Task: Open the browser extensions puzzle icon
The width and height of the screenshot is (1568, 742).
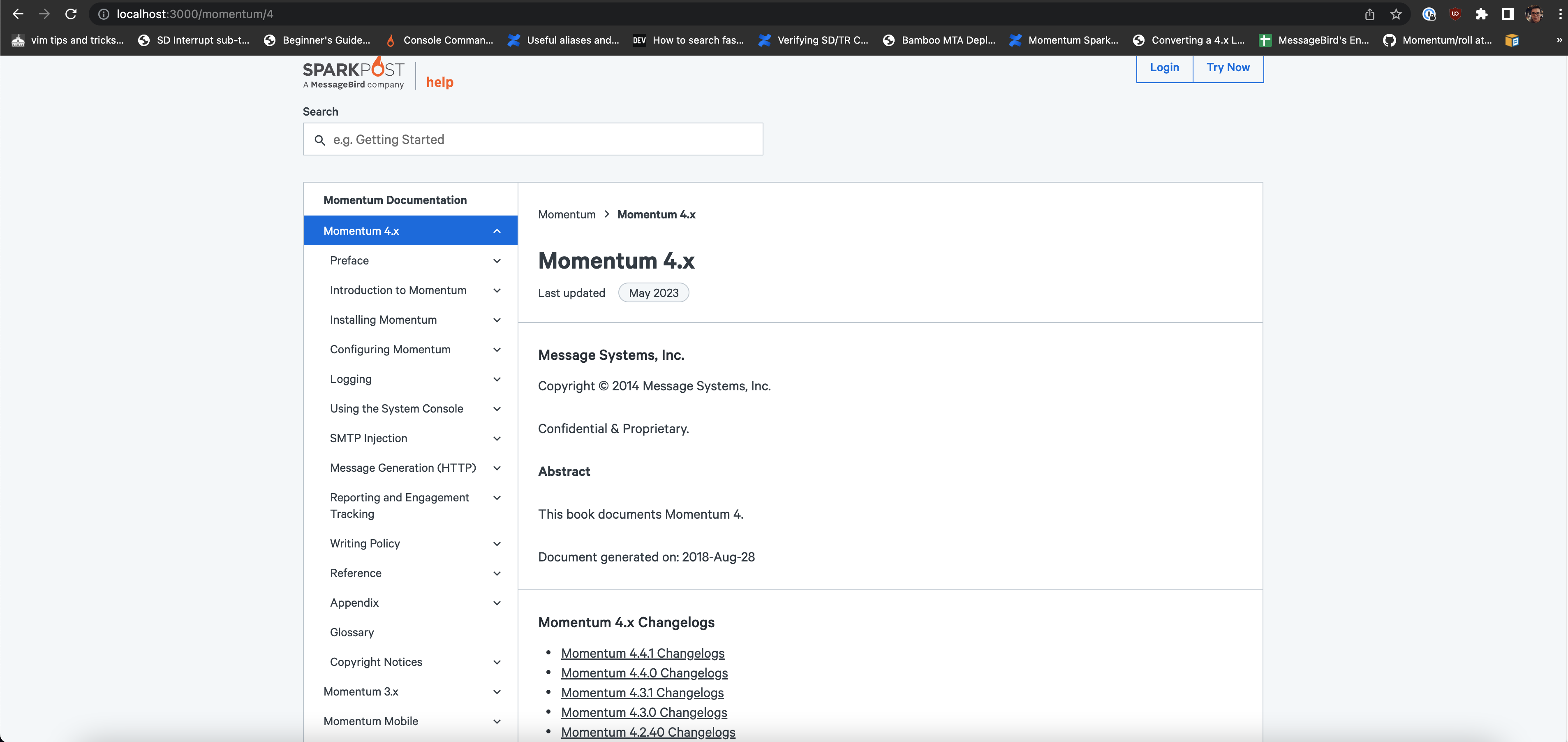Action: pos(1482,14)
